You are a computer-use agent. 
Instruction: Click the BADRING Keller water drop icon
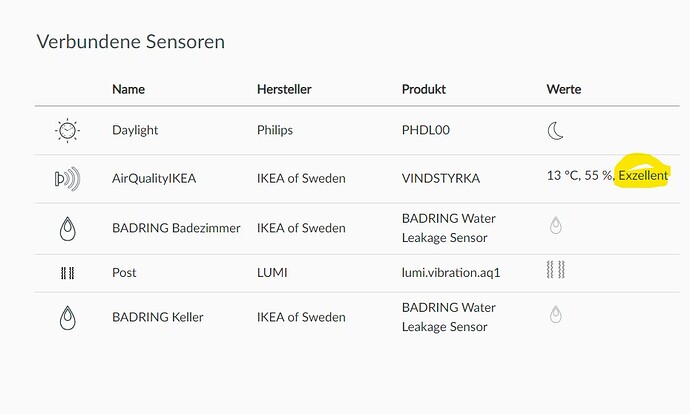click(x=67, y=317)
